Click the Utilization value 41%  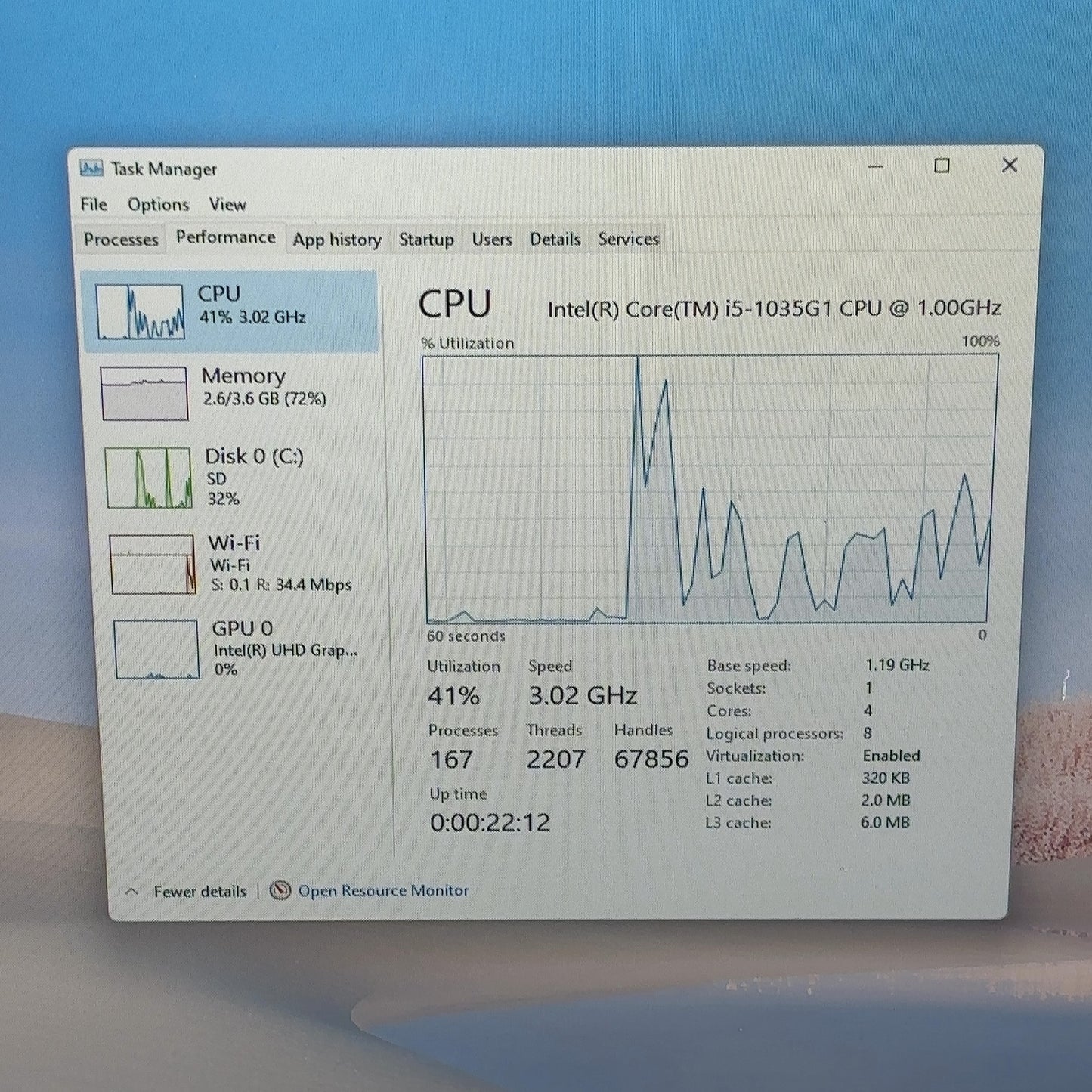(x=453, y=695)
